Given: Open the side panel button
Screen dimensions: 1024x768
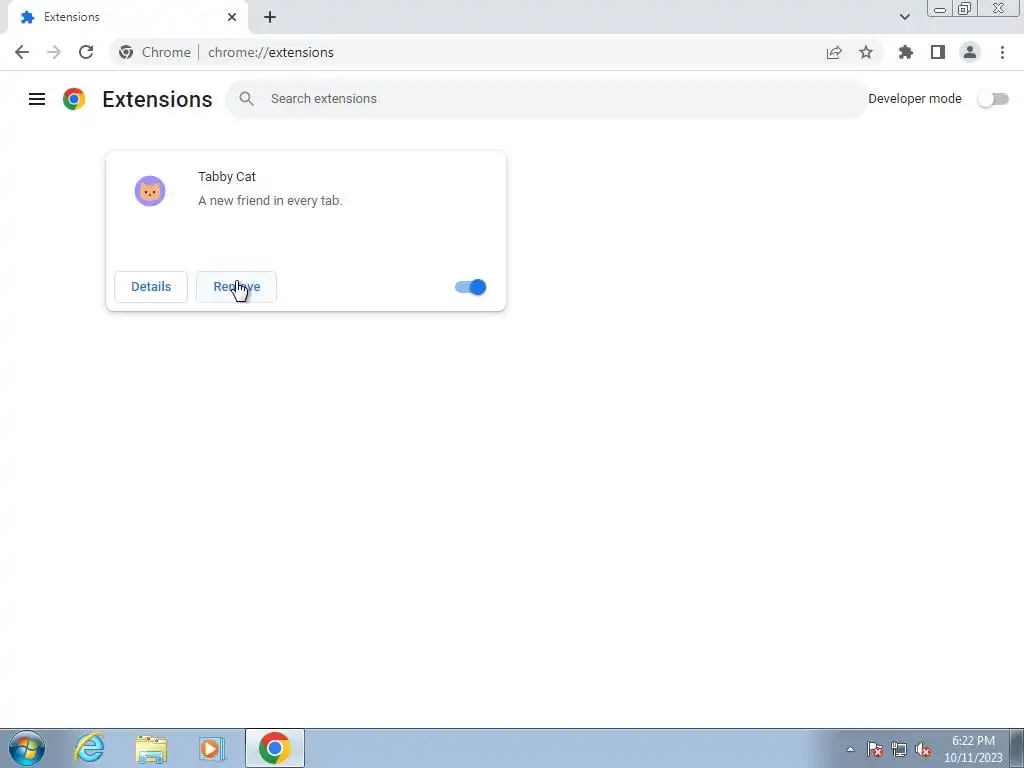Looking at the screenshot, I should click(938, 52).
